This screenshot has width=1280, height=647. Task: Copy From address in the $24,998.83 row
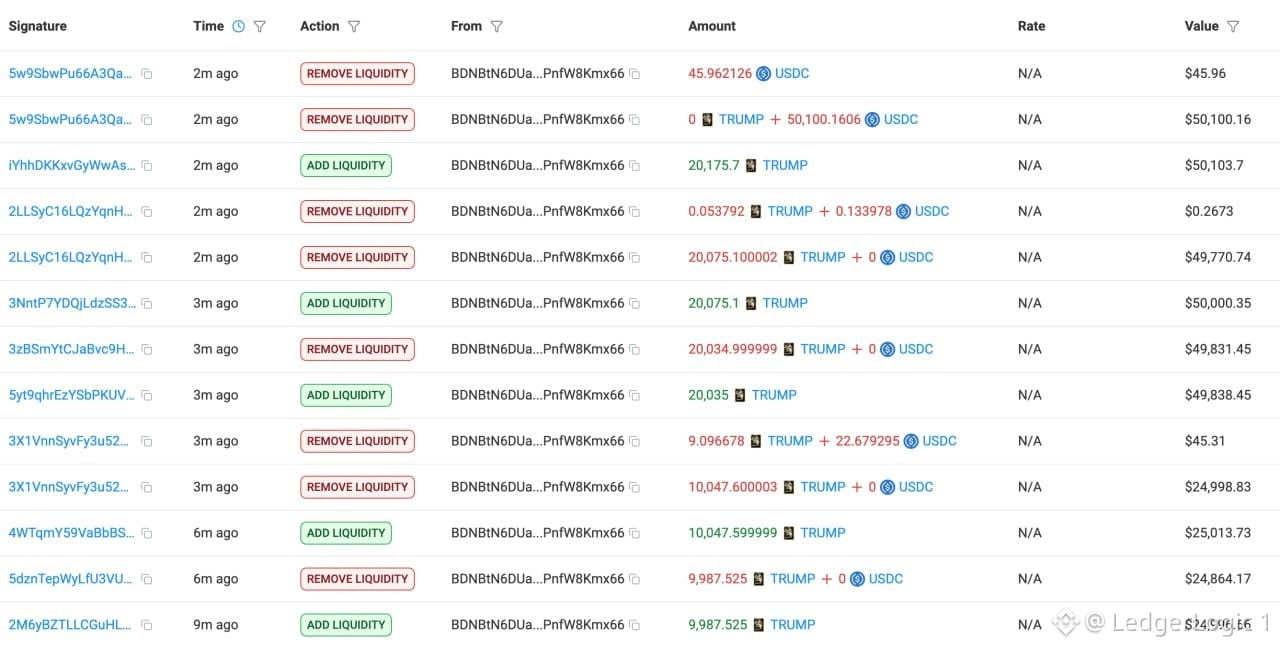point(635,488)
